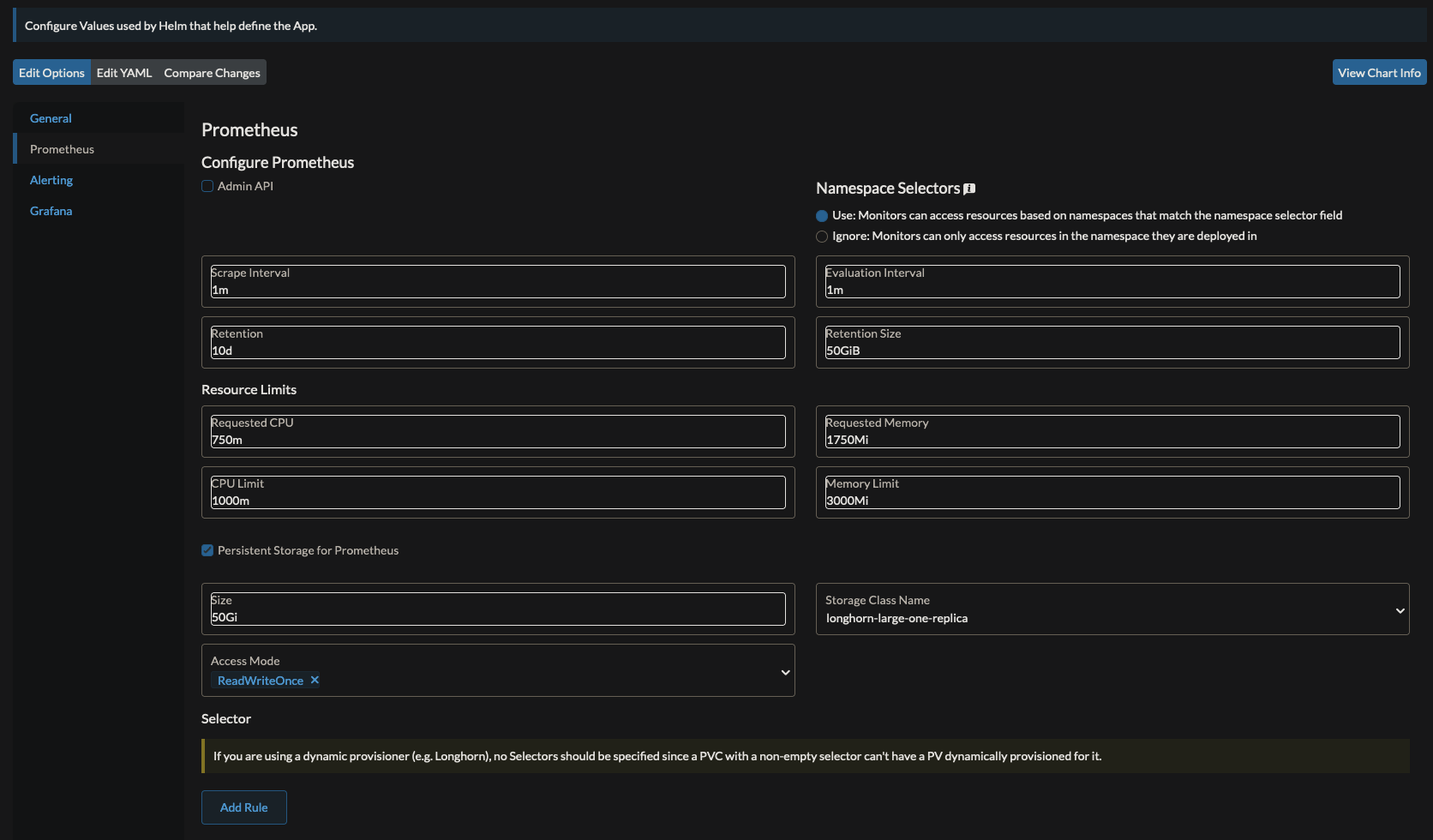This screenshot has height=840, width=1433.
Task: Open the Grafana configuration section
Action: point(51,210)
